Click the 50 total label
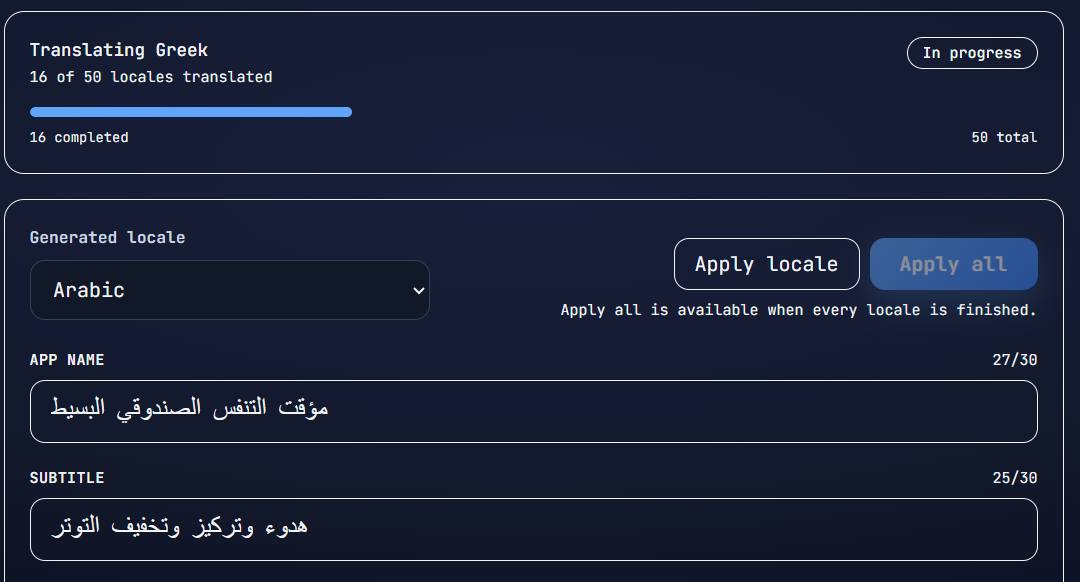The height and width of the screenshot is (582, 1080). [1004, 137]
